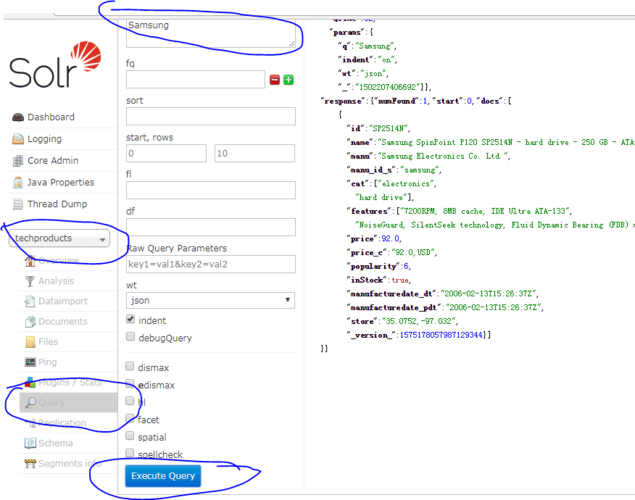
Task: Enable the spellcheck checkbox
Action: (130, 453)
